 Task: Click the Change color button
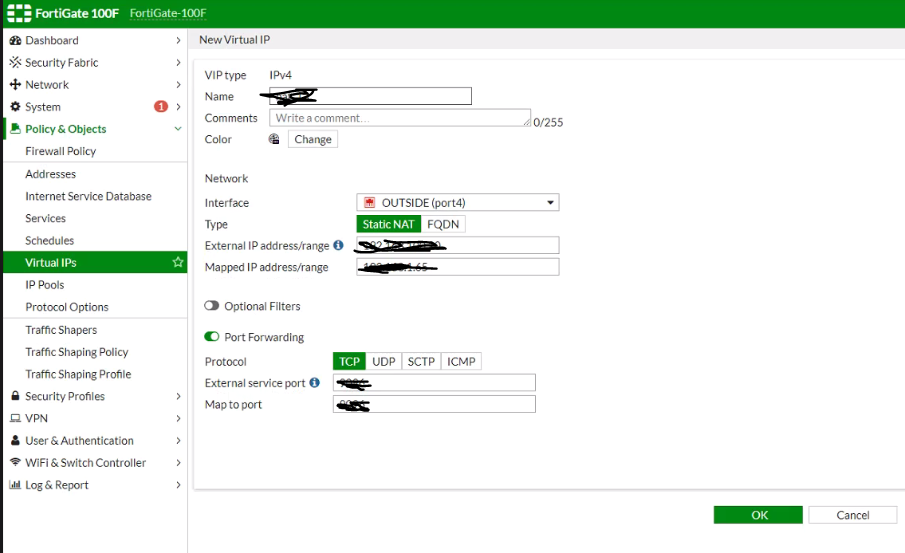[x=313, y=139]
